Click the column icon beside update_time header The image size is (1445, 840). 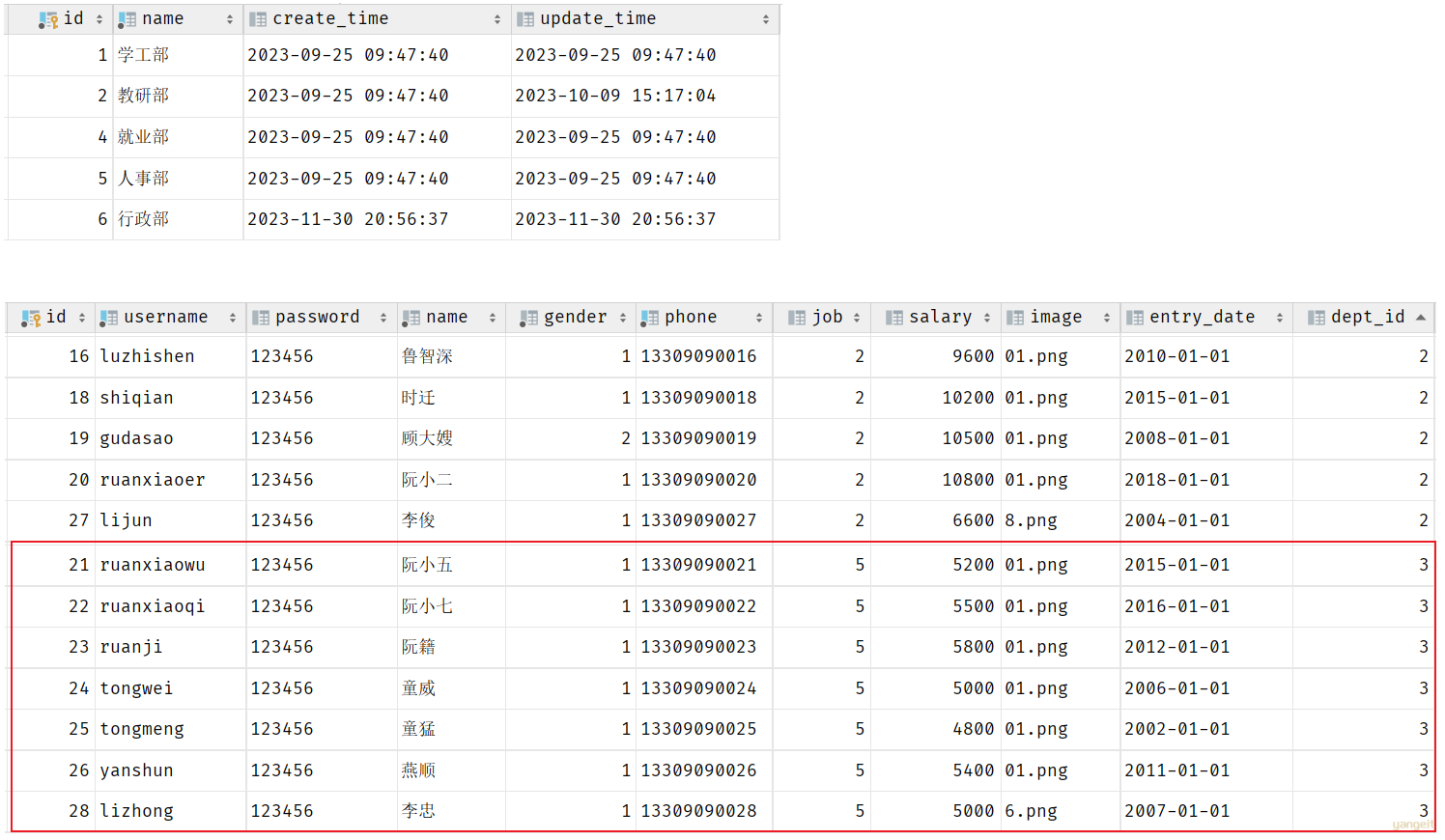(525, 19)
